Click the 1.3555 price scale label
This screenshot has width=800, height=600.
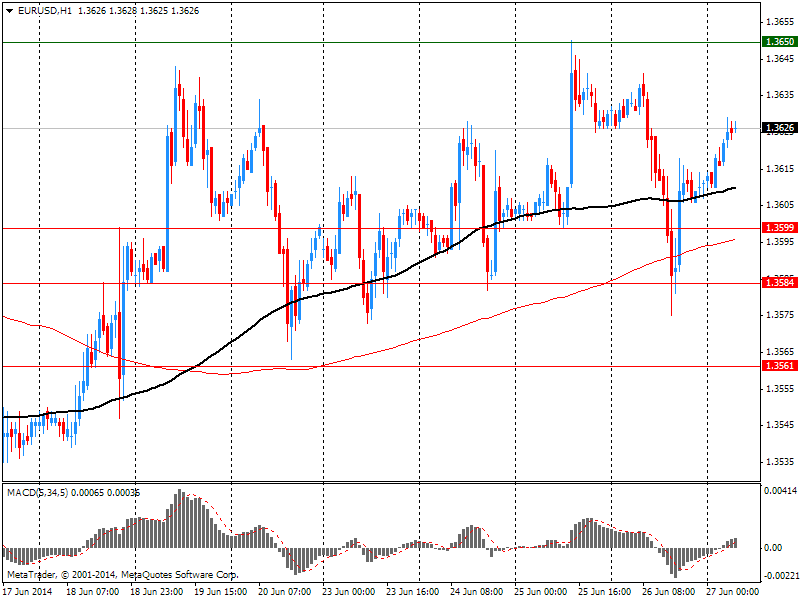(781, 389)
